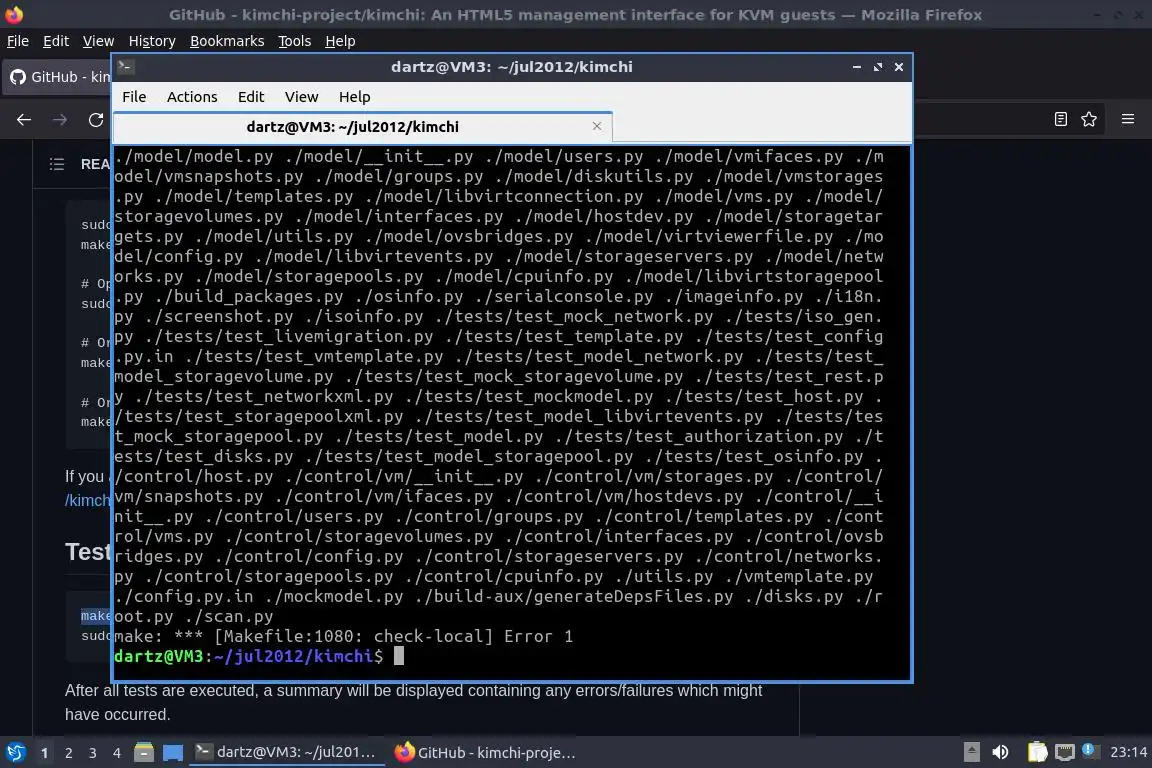Open the Firefox Help menu
The image size is (1152, 768).
(340, 41)
